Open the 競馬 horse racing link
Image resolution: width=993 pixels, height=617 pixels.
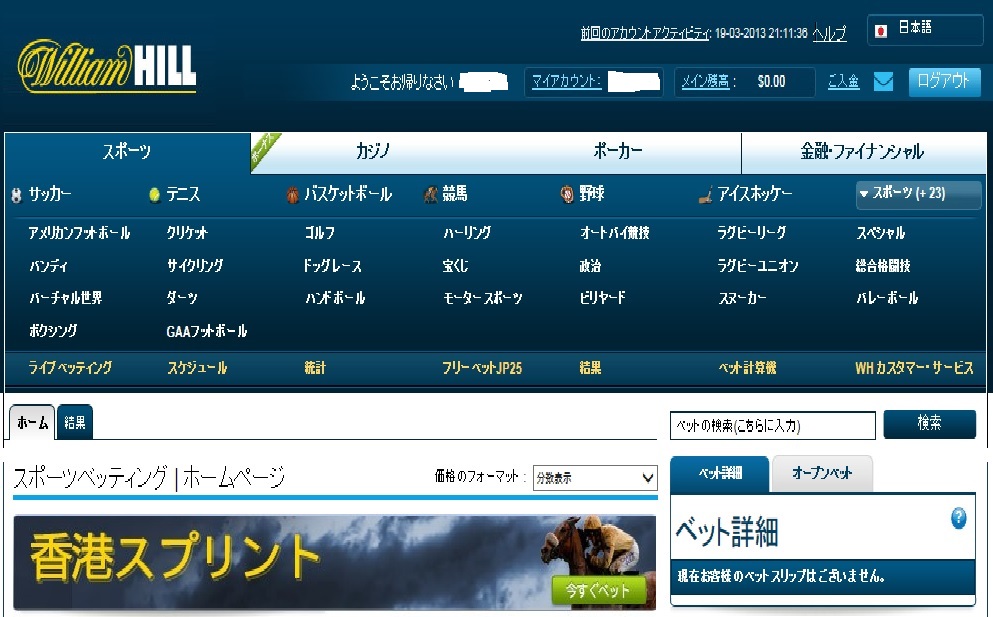(x=455, y=193)
